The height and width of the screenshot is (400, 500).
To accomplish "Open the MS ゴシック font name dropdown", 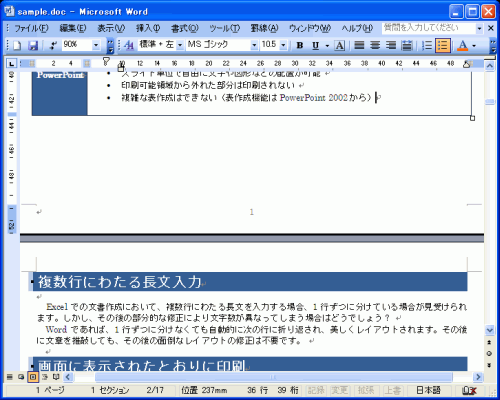I will (254, 45).
